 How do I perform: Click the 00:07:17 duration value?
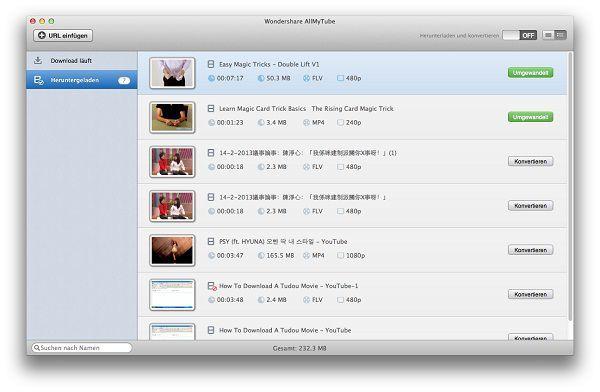point(230,78)
